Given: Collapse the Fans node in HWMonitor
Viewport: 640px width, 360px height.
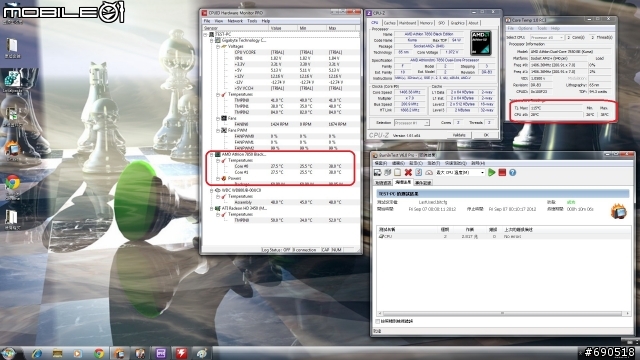Looking at the screenshot, I should coord(218,118).
